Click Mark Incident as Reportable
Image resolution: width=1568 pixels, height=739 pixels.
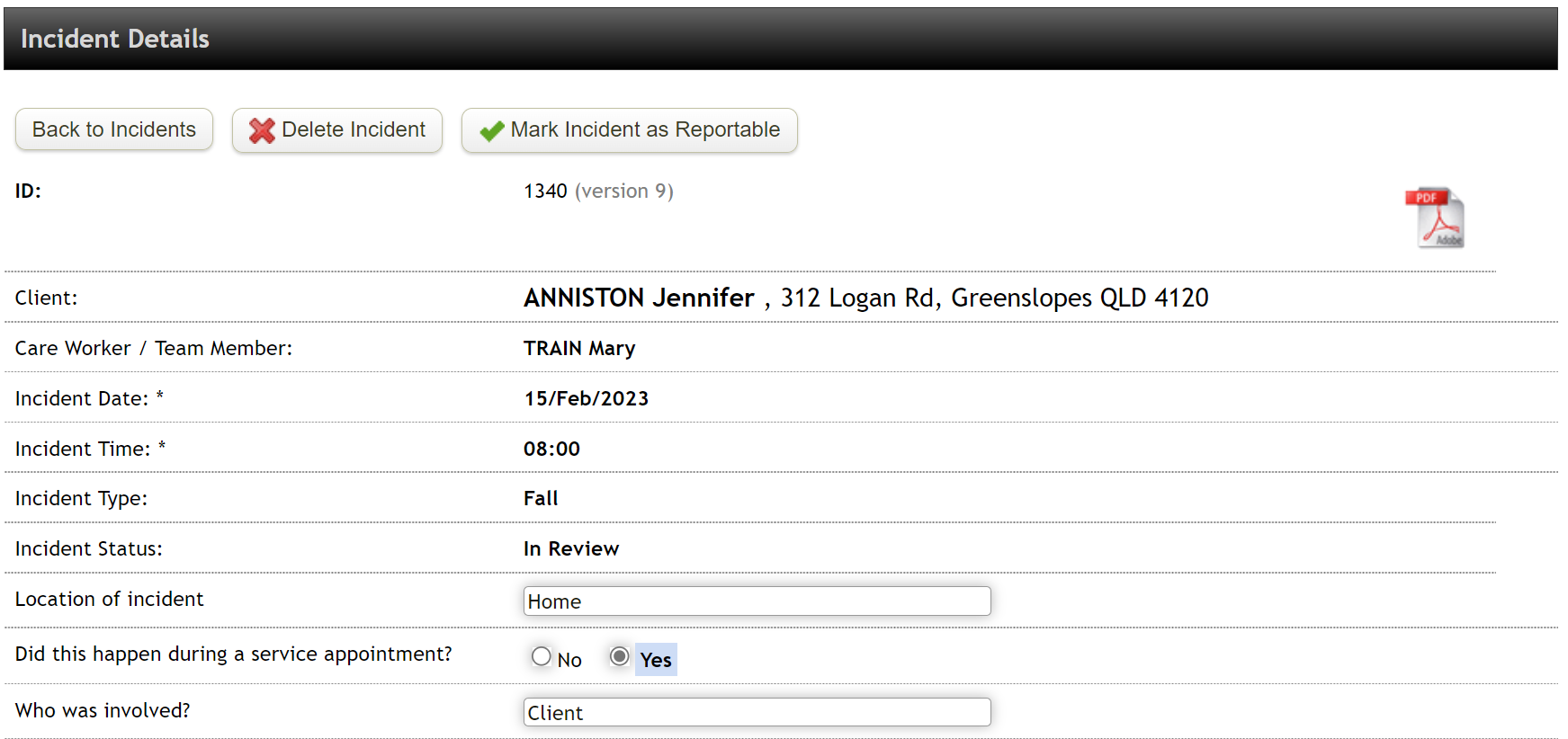coord(629,129)
